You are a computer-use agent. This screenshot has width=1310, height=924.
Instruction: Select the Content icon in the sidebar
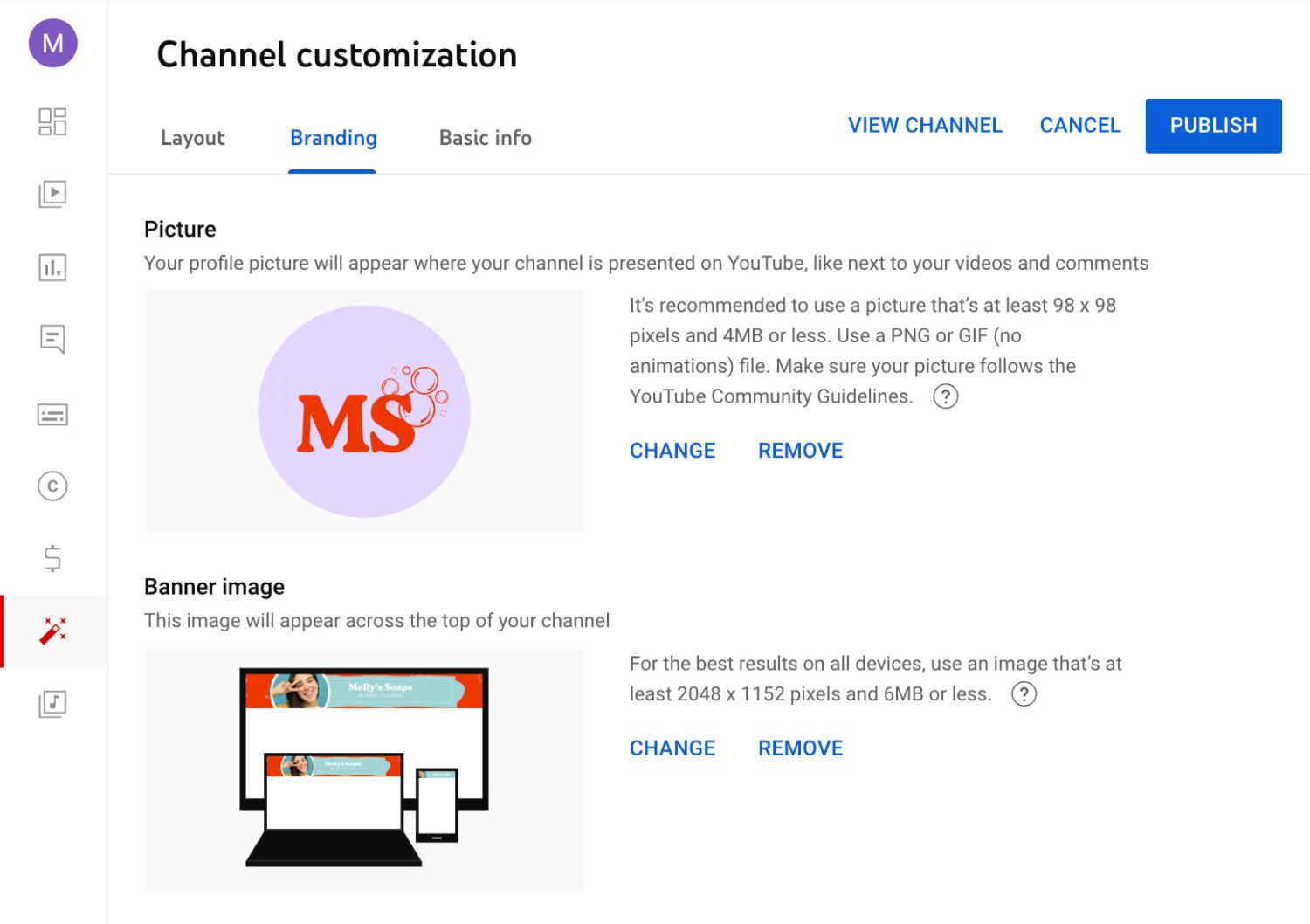click(x=52, y=195)
